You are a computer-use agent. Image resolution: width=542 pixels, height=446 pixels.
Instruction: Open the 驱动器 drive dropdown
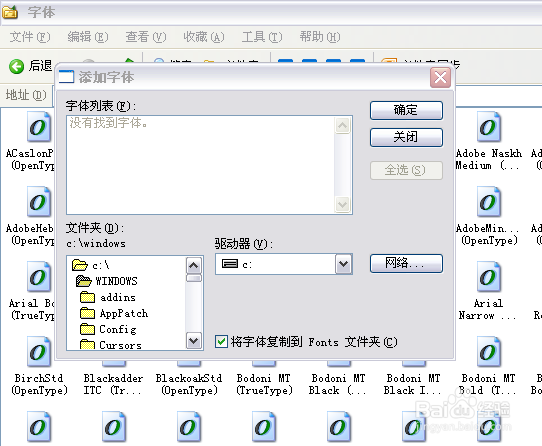(343, 264)
